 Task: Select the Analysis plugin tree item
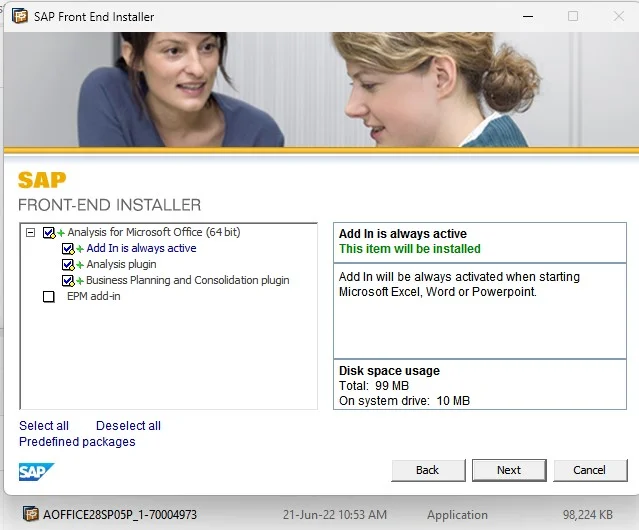121,264
